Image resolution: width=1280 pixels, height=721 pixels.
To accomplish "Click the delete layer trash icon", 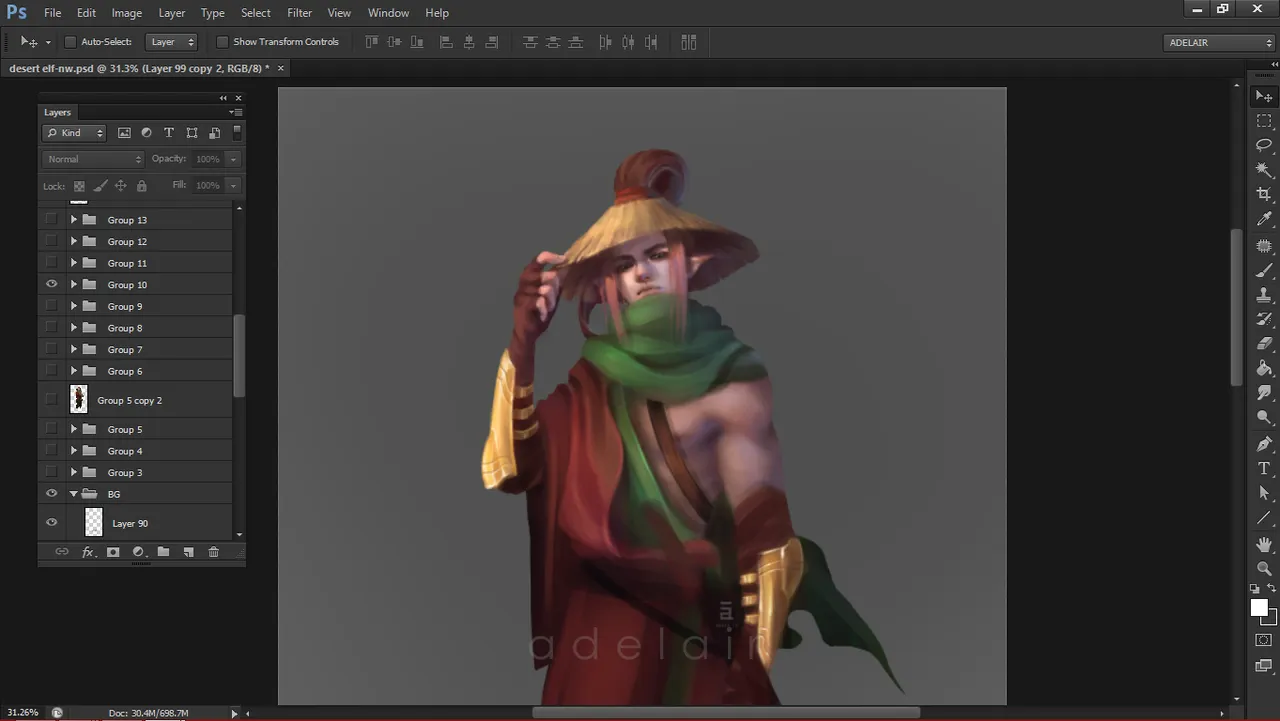I will (213, 552).
